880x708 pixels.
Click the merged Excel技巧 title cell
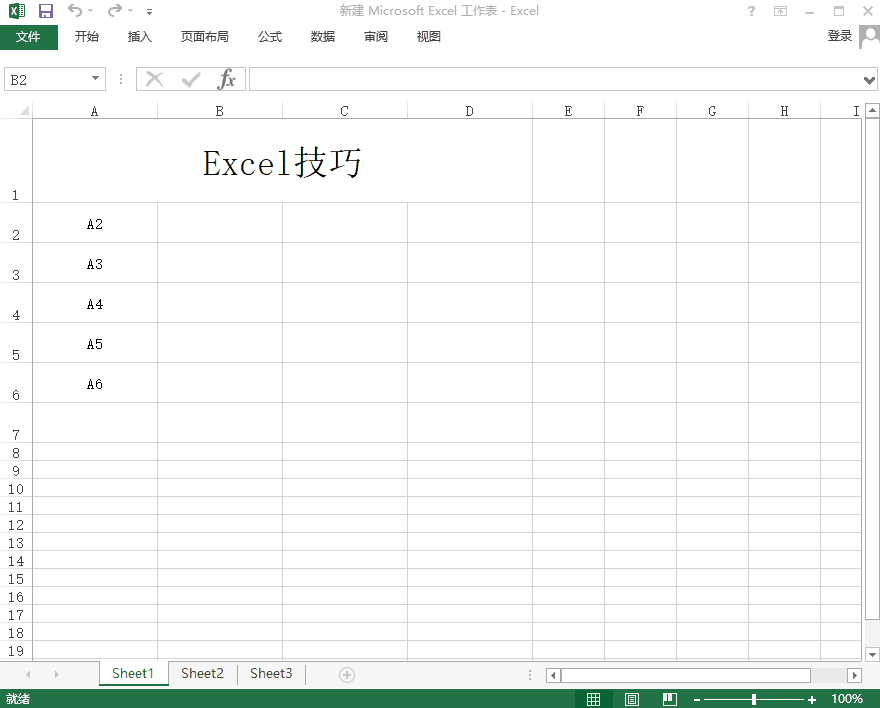[x=282, y=161]
